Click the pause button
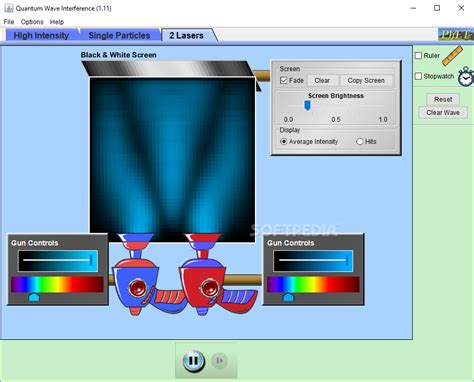This screenshot has height=382, width=474. tap(193, 360)
